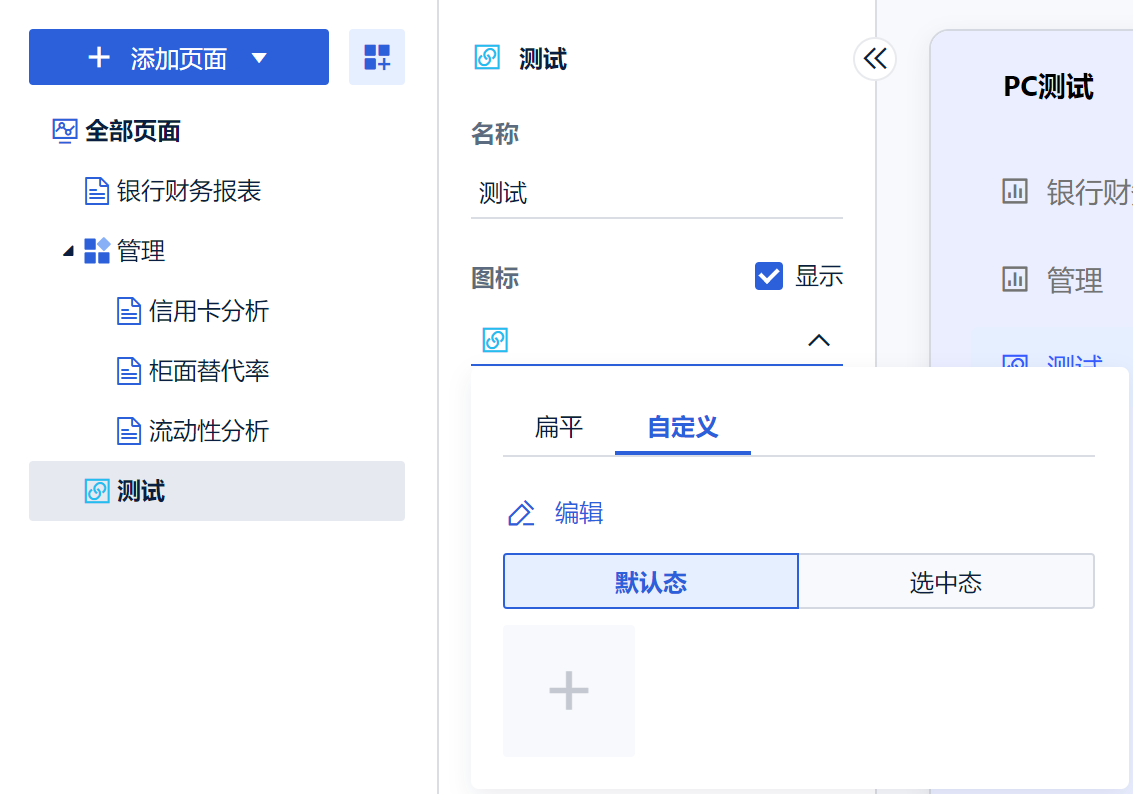Close the icon picker dropdown chevron

pyautogui.click(x=819, y=340)
